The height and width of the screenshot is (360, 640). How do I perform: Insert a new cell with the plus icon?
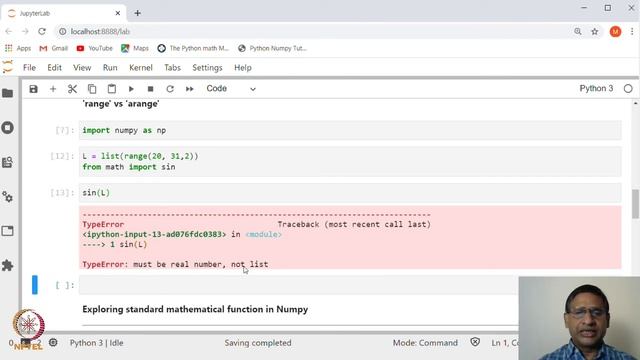pos(53,89)
